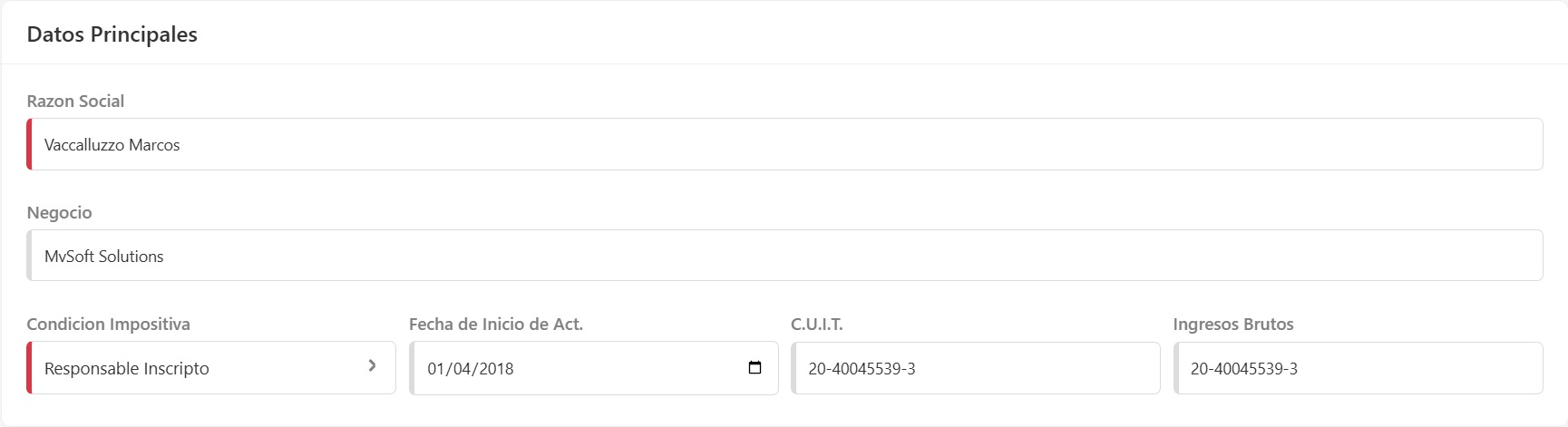Image resolution: width=1568 pixels, height=427 pixels.
Task: Focus the Negocio text field
Action: (x=784, y=256)
